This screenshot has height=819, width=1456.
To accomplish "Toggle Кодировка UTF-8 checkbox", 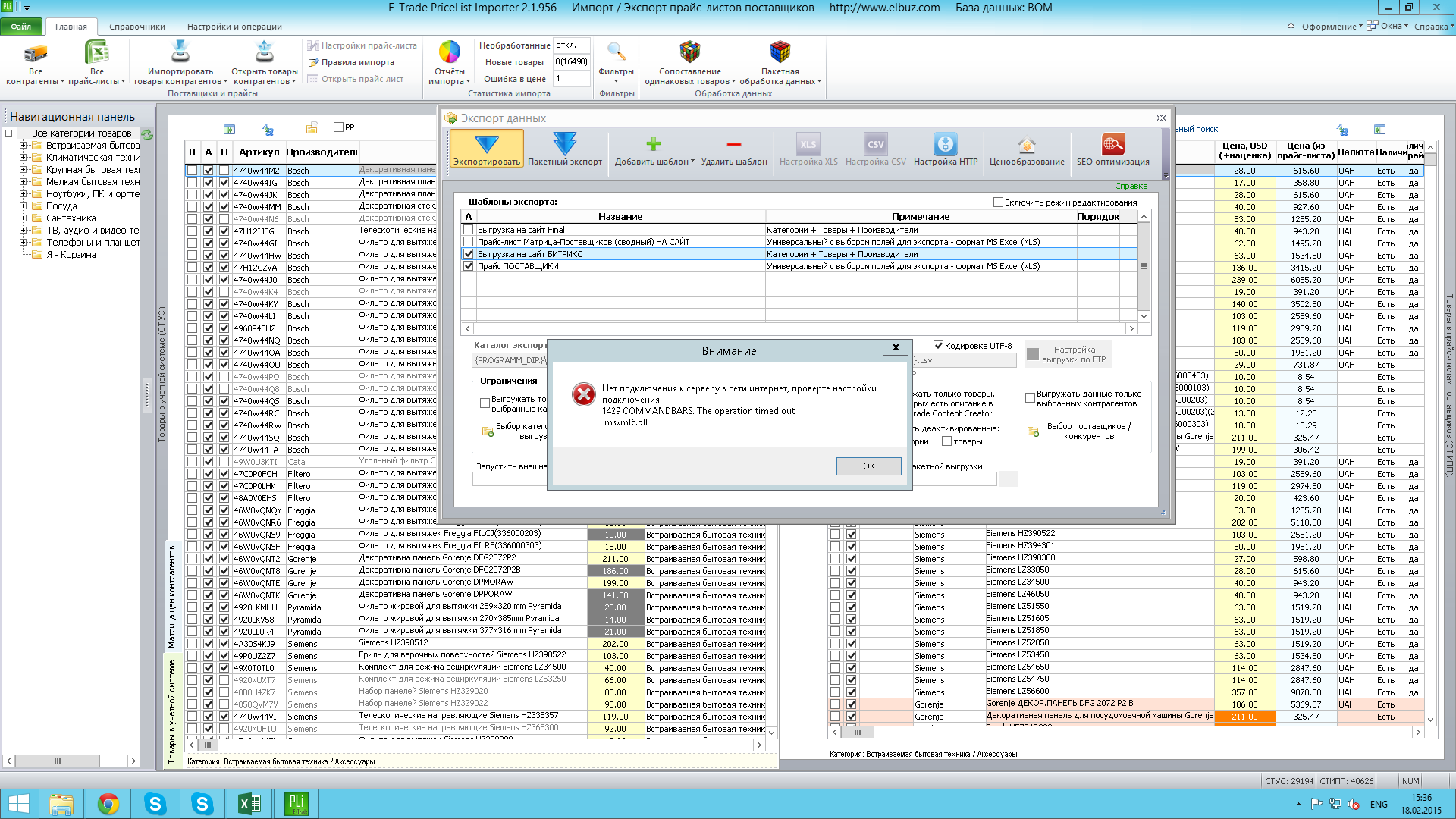I will 938,346.
